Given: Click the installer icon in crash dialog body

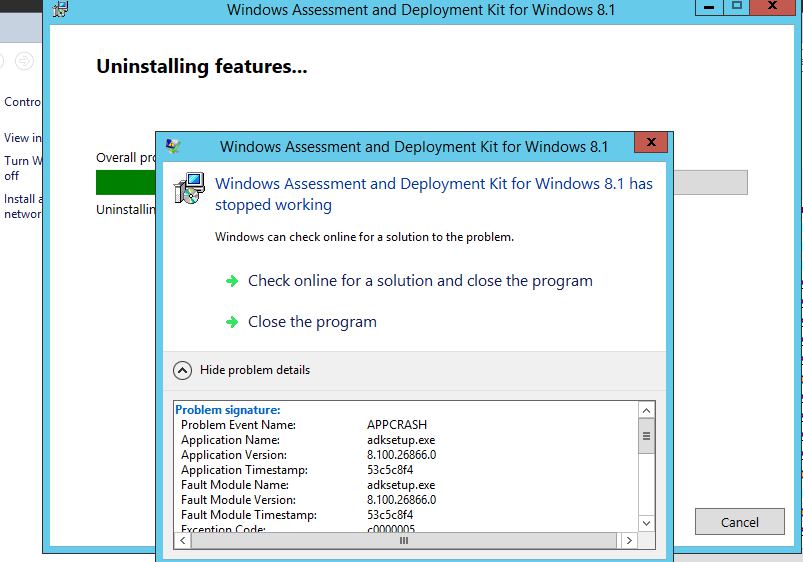Looking at the screenshot, I should [x=189, y=188].
